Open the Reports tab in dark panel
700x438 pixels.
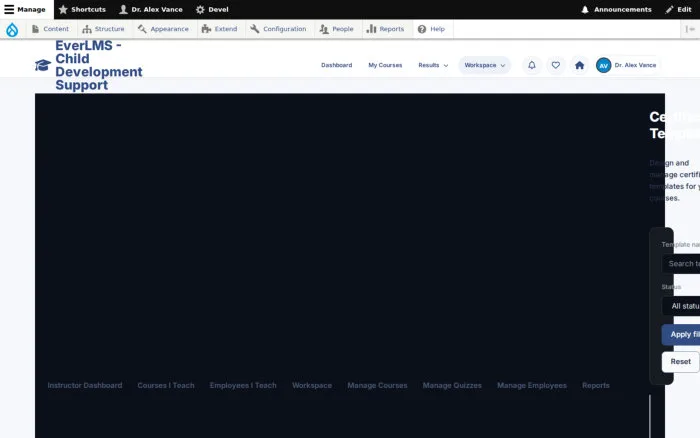click(x=596, y=385)
